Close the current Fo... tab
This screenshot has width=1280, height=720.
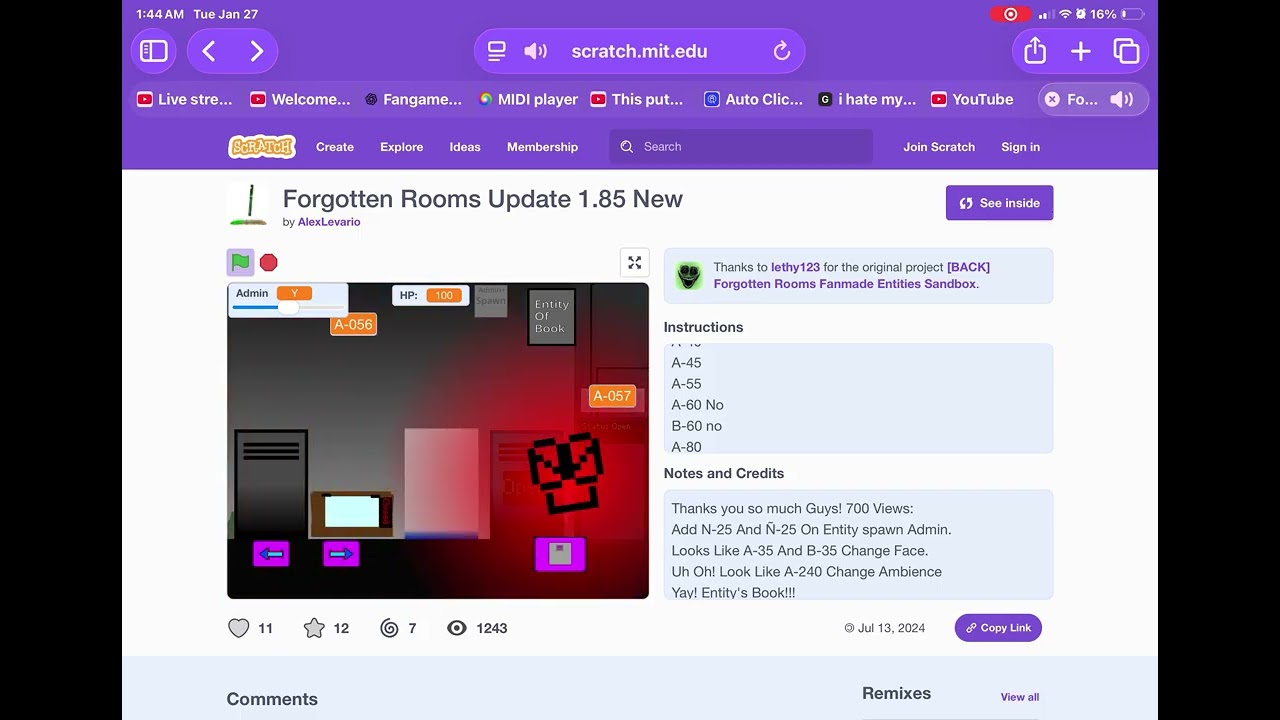(x=1052, y=99)
